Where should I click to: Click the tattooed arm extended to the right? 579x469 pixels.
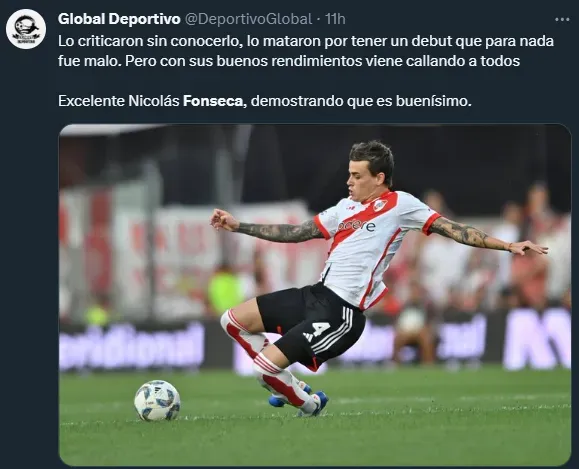coord(488,236)
